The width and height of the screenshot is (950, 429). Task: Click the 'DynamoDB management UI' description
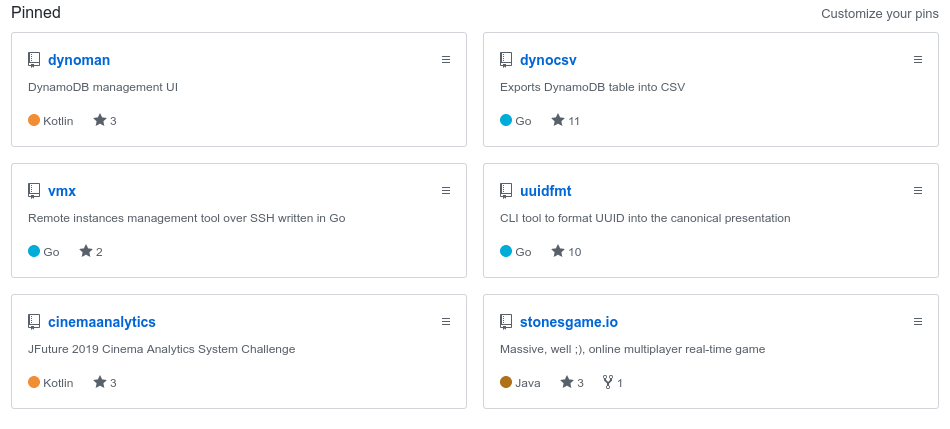pos(103,87)
